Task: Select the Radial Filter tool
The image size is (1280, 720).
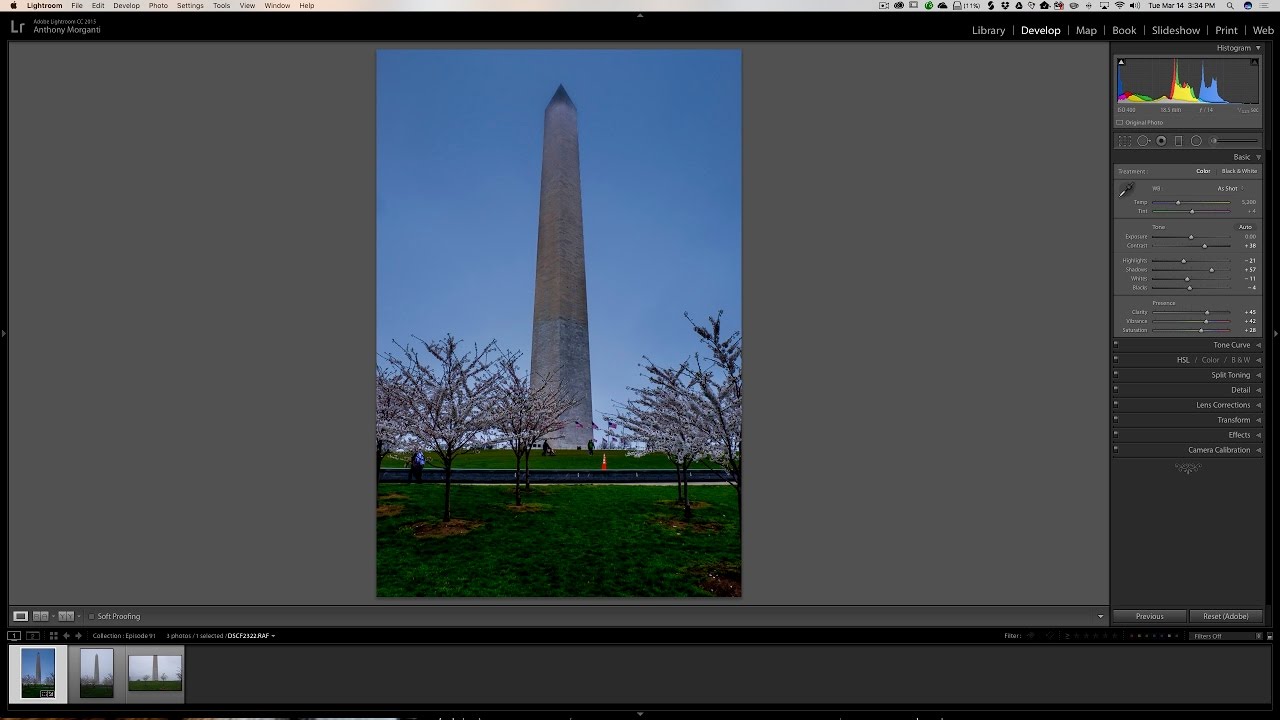Action: (x=1196, y=141)
